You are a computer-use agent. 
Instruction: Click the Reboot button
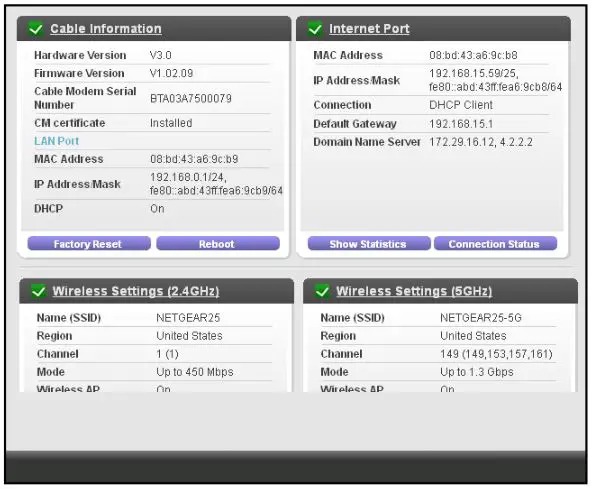[218, 244]
